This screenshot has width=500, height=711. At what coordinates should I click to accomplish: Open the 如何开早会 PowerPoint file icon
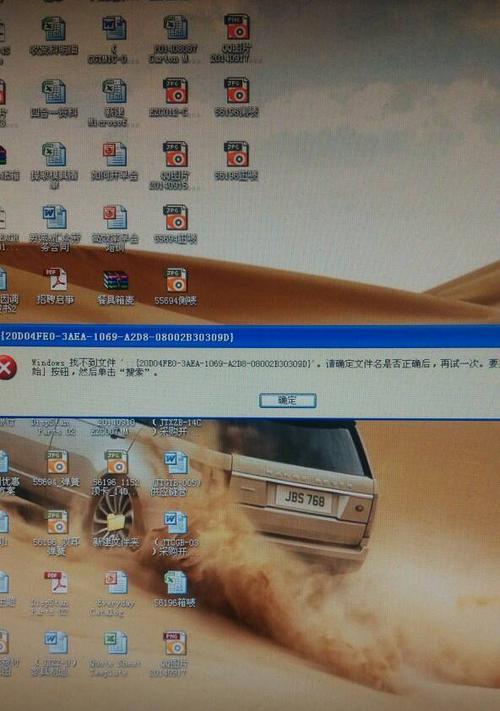point(114,161)
